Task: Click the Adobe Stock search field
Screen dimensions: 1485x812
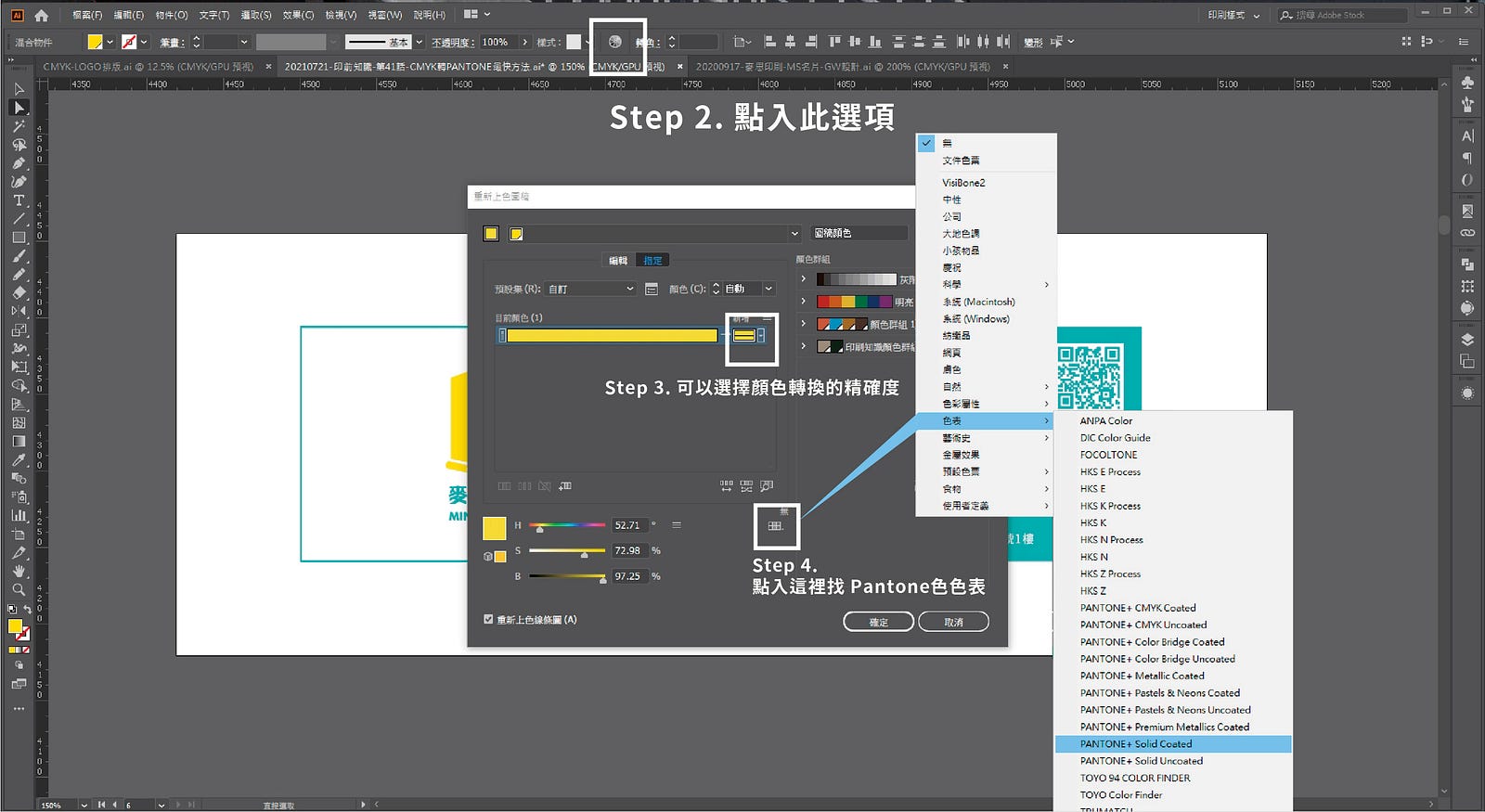Action: 1342,15
